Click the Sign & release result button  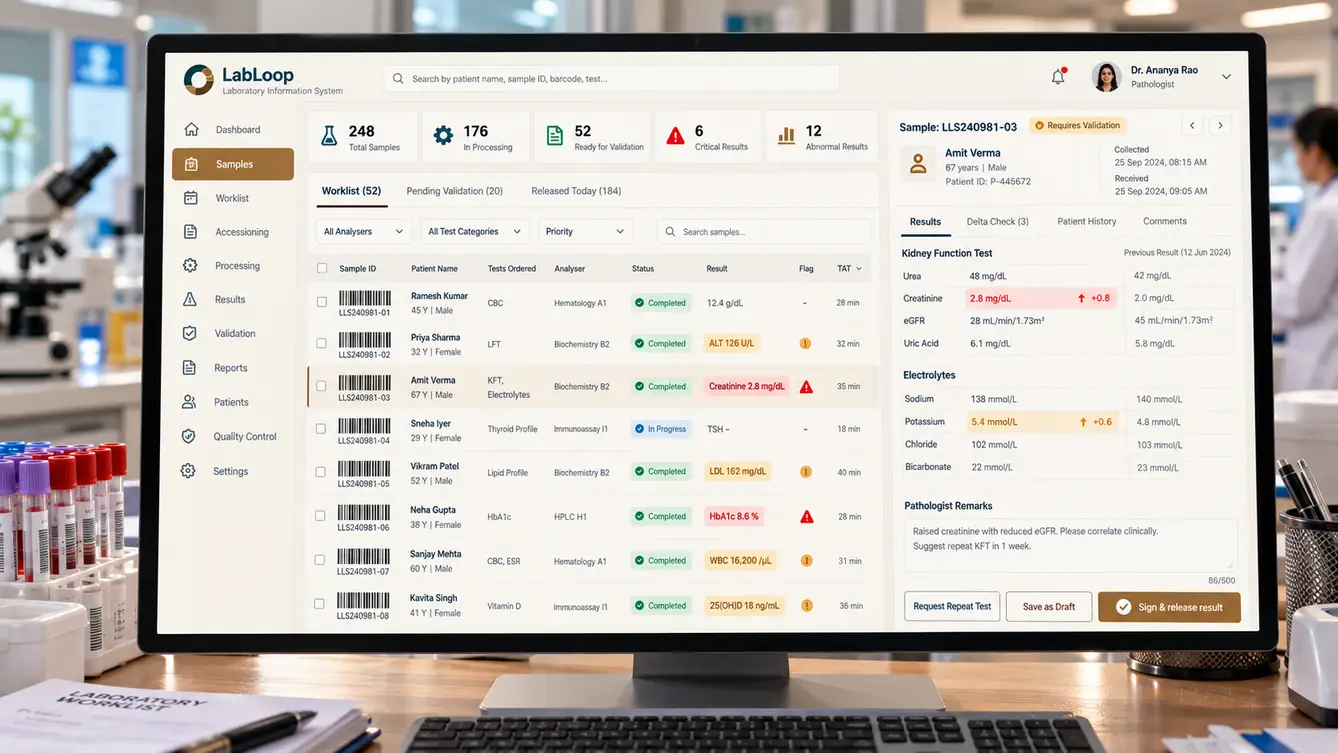coord(1169,607)
